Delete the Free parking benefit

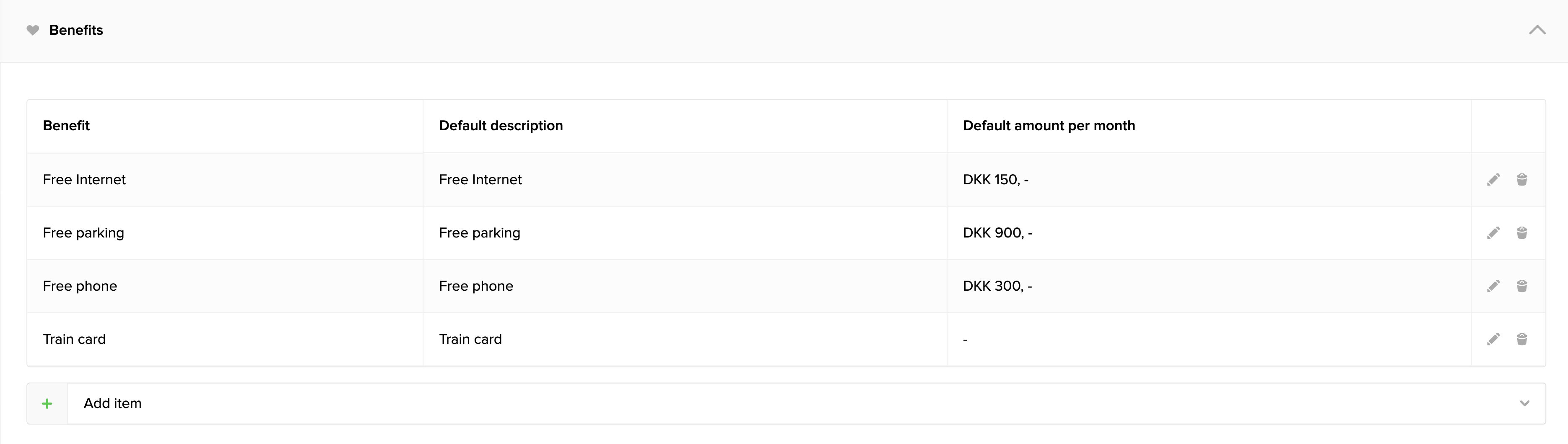pyautogui.click(x=1522, y=233)
